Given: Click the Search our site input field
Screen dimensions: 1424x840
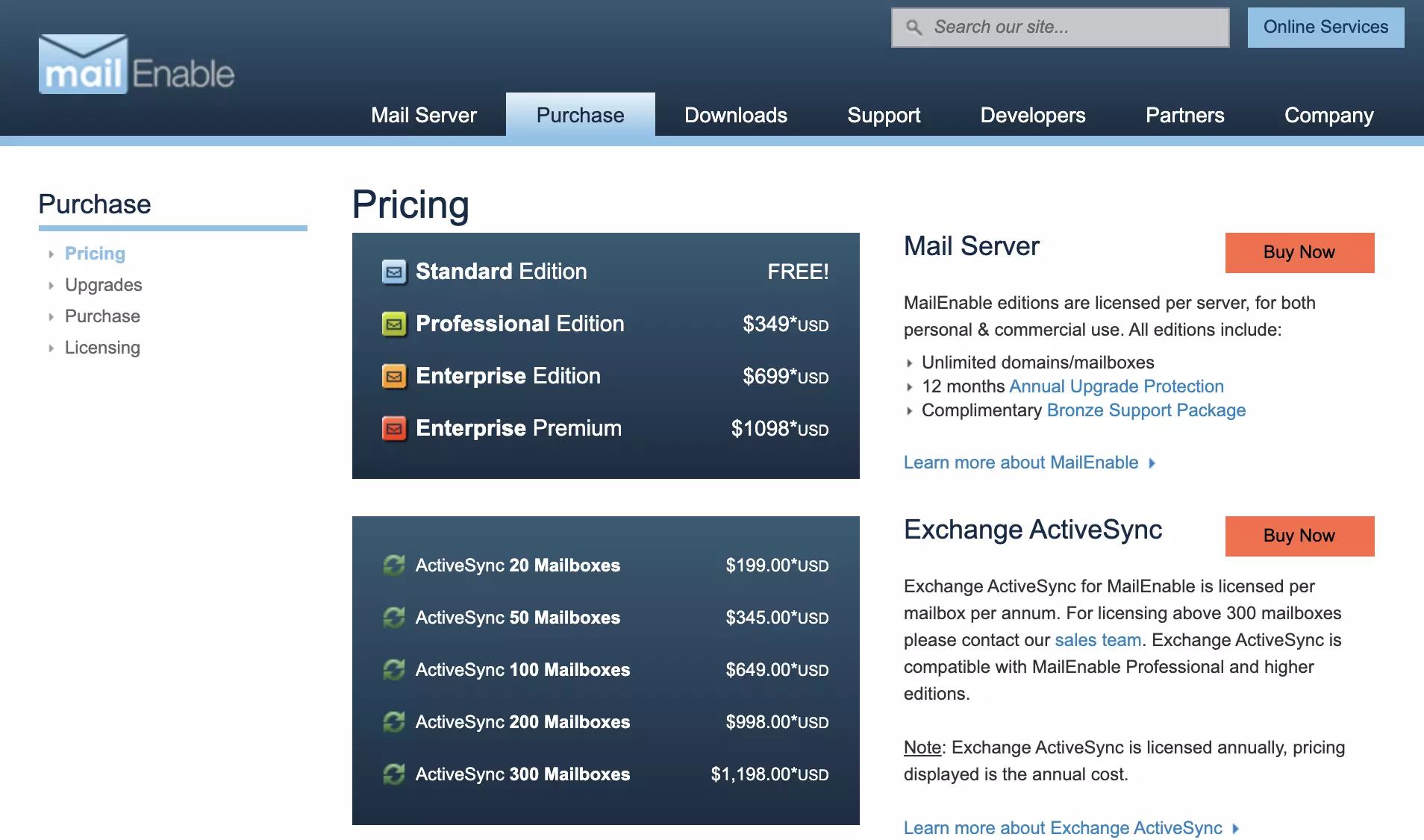Looking at the screenshot, I should point(1060,27).
